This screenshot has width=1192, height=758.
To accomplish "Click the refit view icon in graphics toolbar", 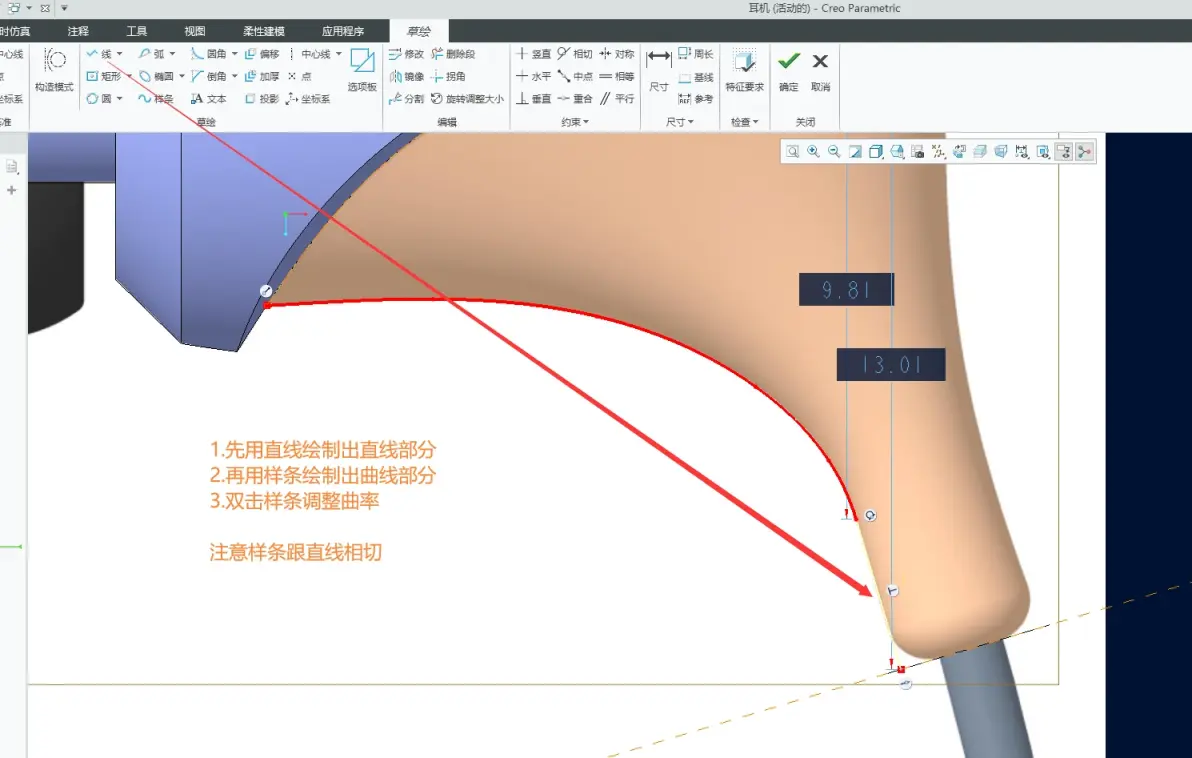I will click(793, 151).
